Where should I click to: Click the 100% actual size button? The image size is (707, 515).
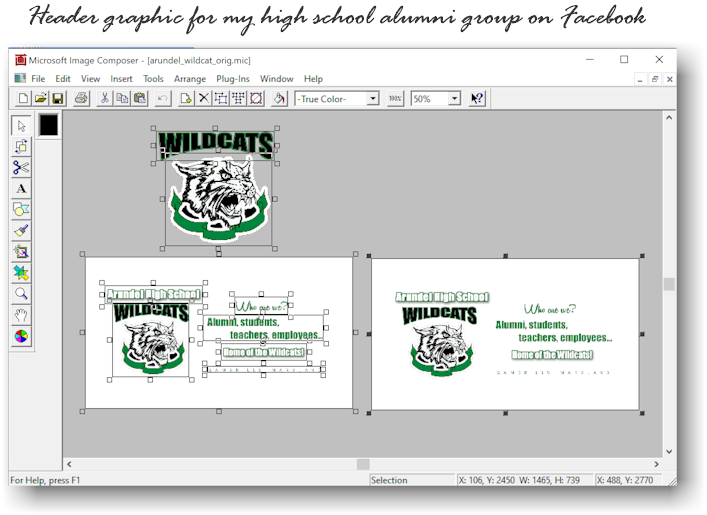tap(395, 98)
